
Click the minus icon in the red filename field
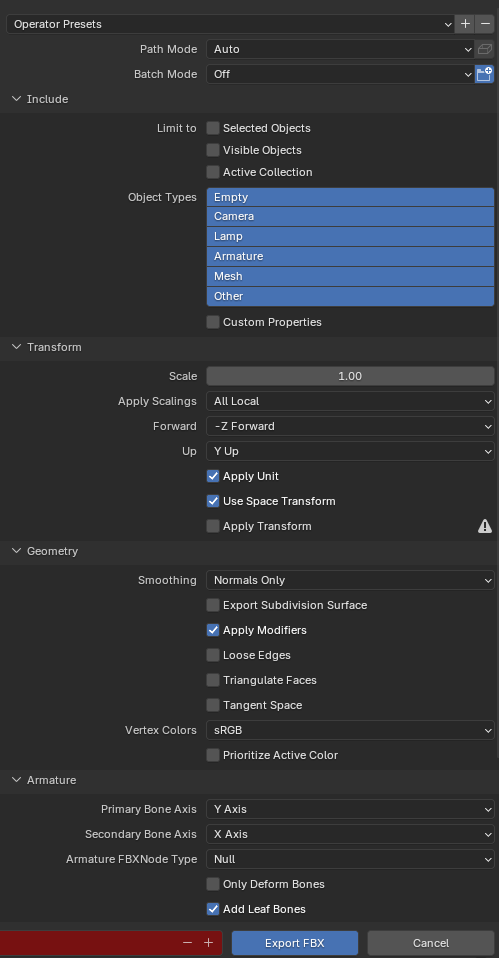click(188, 943)
